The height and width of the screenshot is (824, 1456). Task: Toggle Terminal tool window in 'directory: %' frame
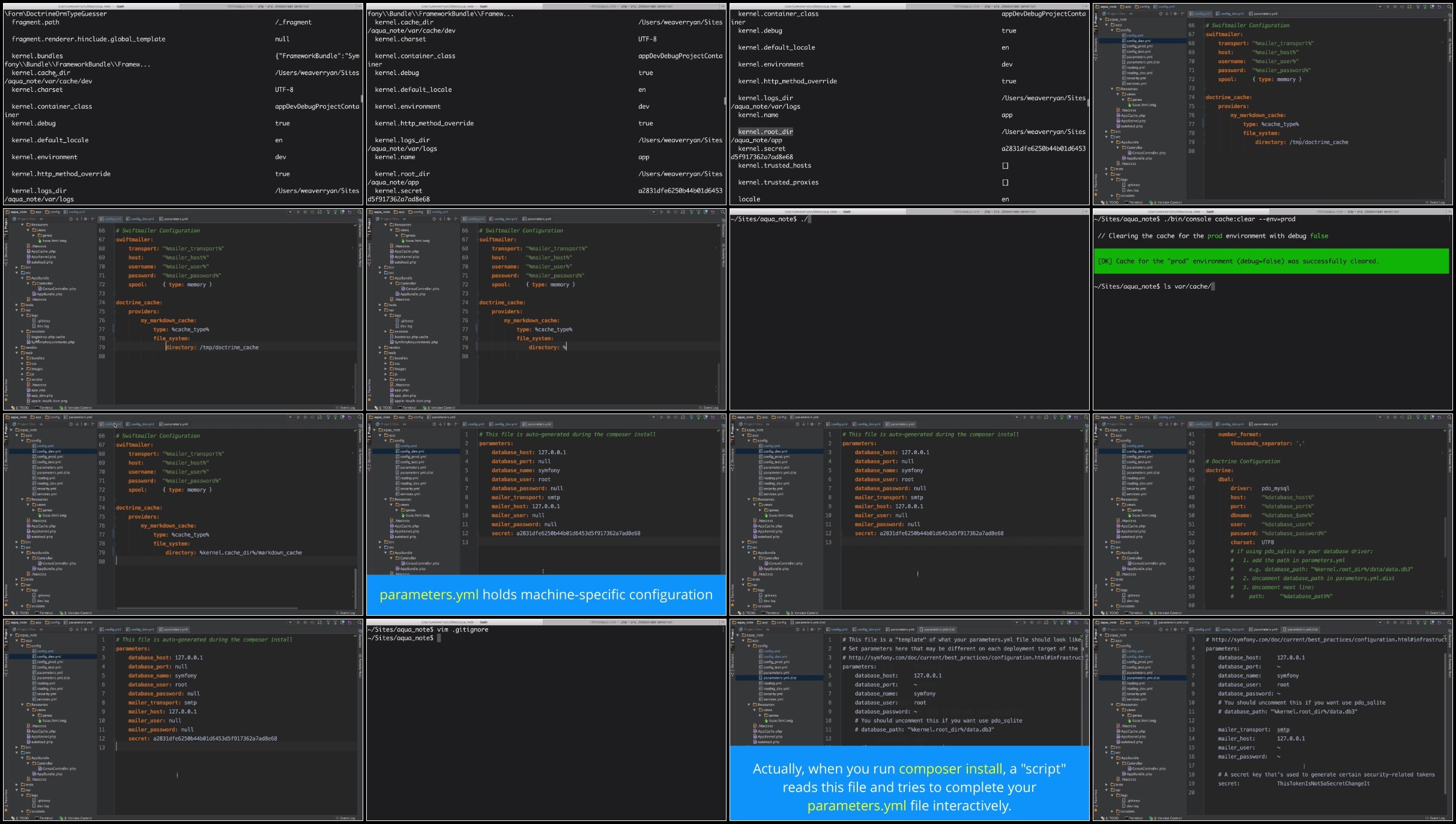pos(408,407)
